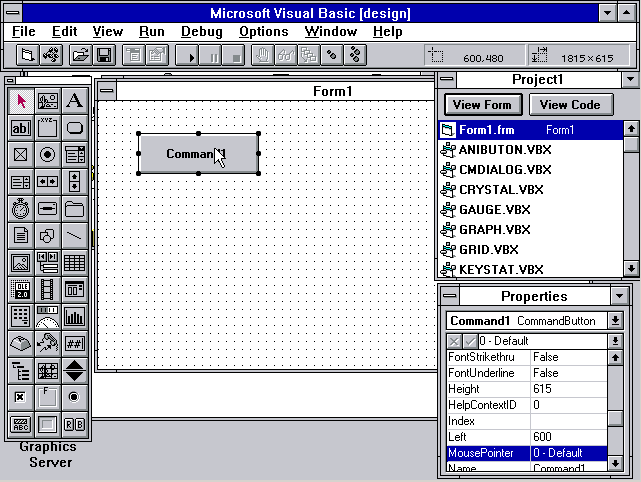Open the Window menu
The height and width of the screenshot is (482, 641).
pos(331,31)
